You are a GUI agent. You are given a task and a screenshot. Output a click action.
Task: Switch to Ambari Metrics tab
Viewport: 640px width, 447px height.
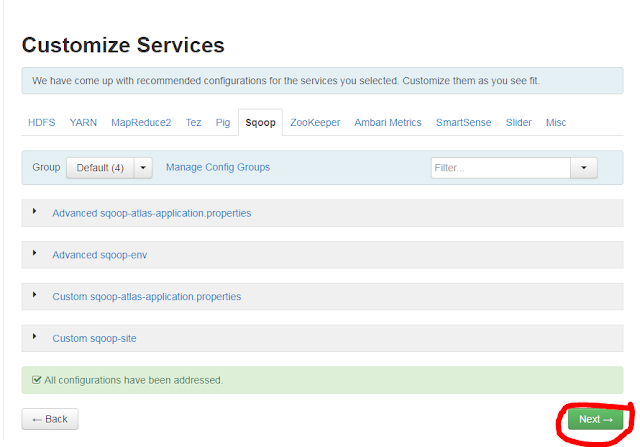point(388,122)
